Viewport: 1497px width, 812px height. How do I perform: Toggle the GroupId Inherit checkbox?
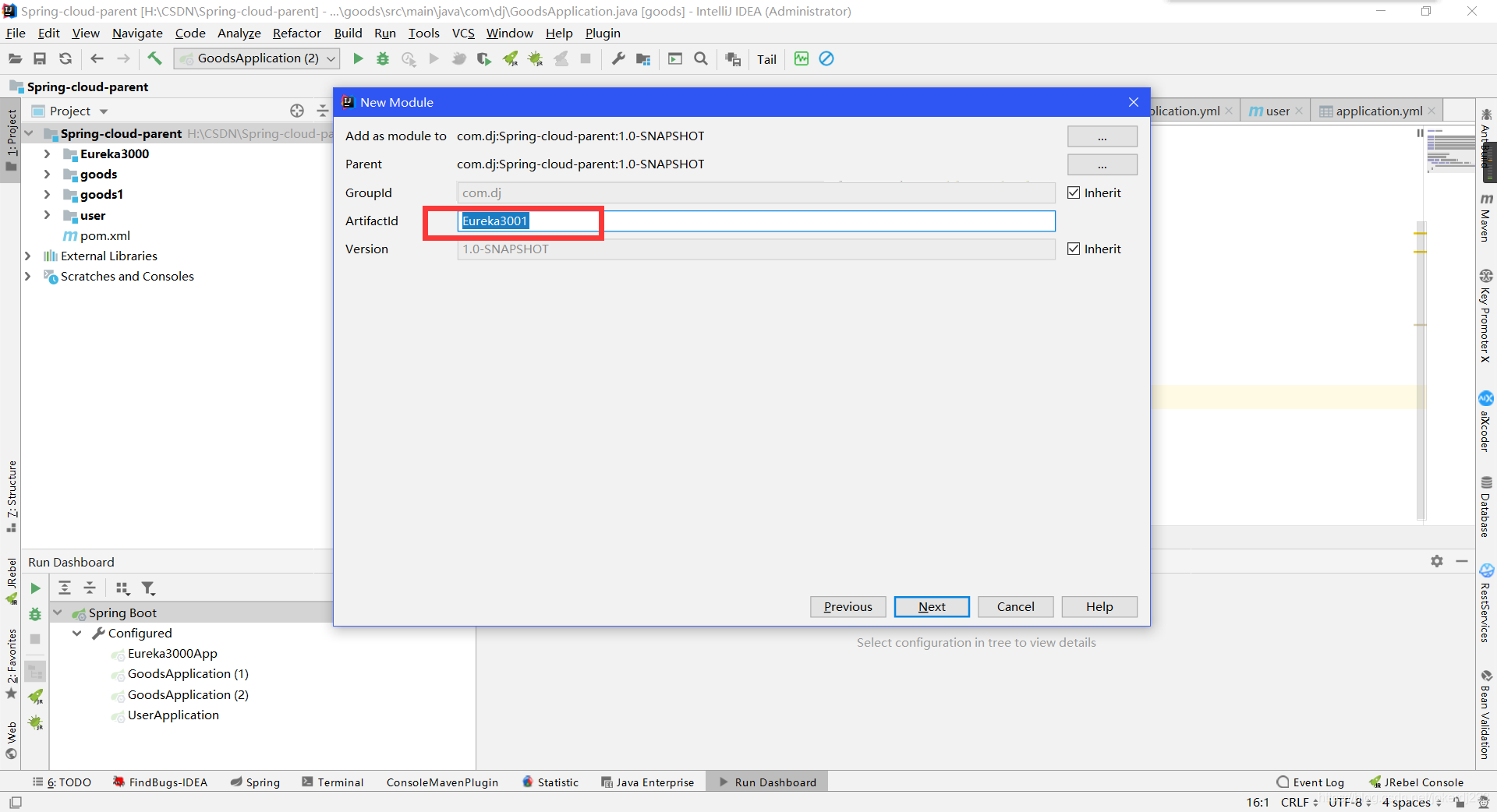point(1074,192)
